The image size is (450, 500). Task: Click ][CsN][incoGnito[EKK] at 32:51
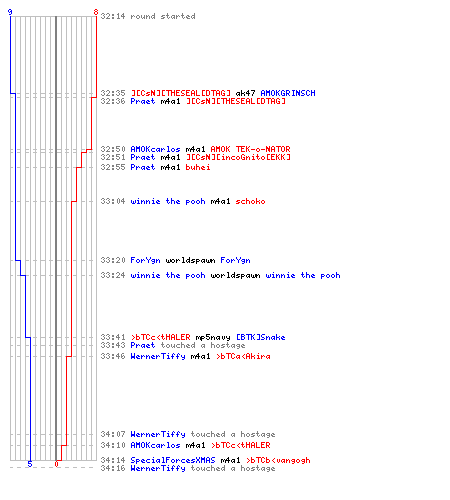click(238, 157)
